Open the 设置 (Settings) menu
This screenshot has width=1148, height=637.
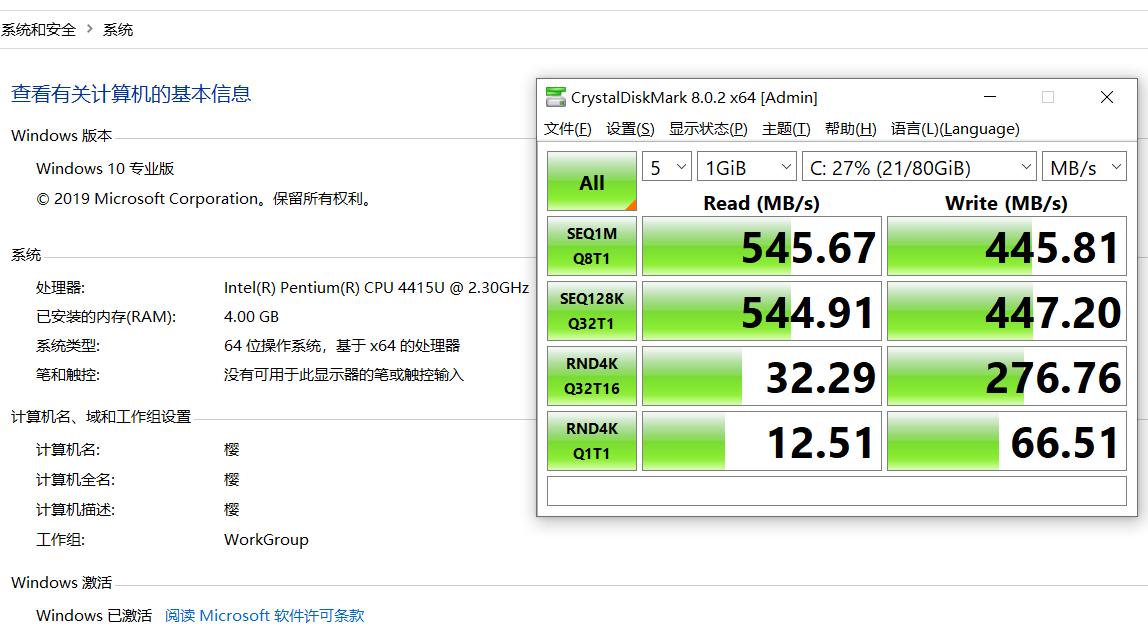pos(630,129)
